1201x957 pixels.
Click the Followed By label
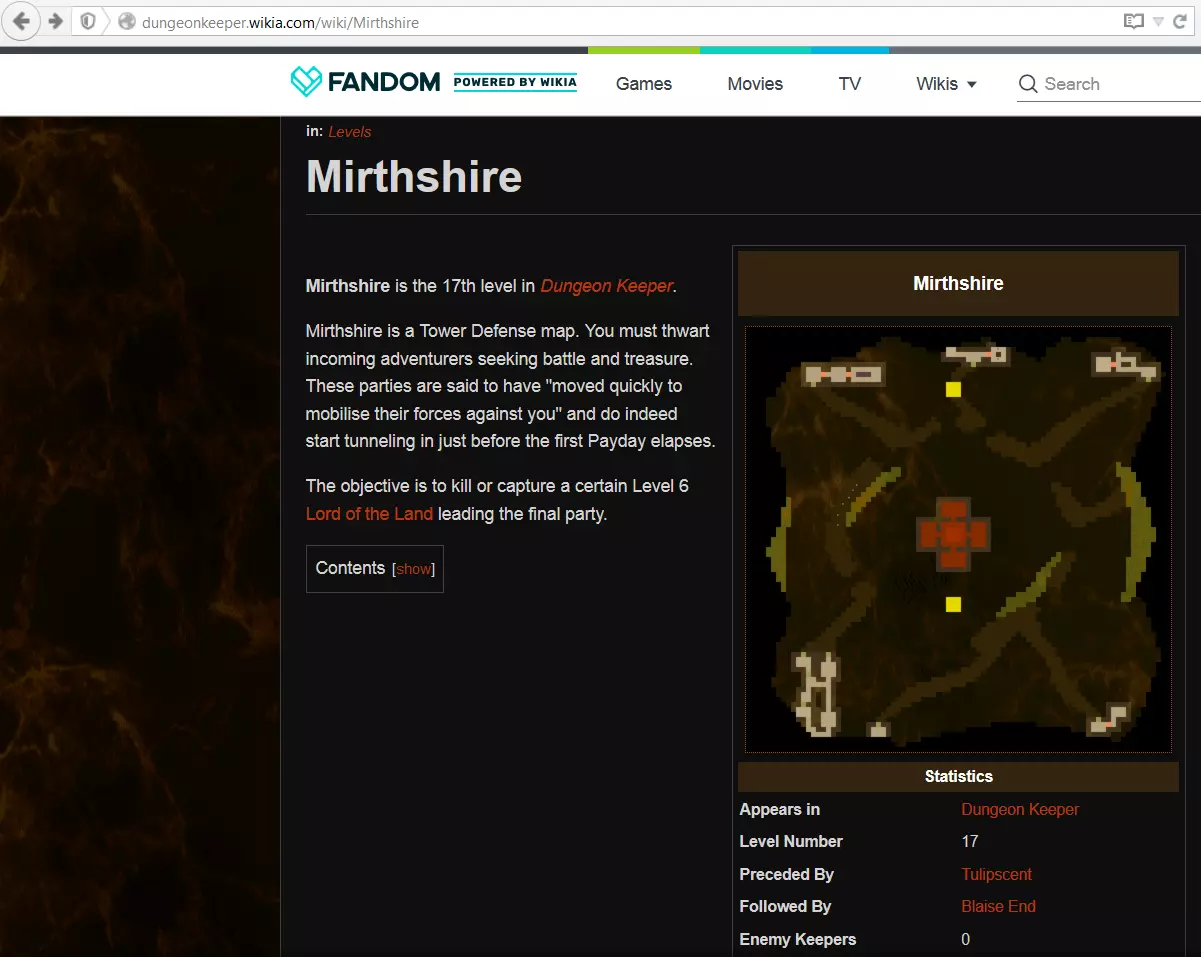click(785, 906)
